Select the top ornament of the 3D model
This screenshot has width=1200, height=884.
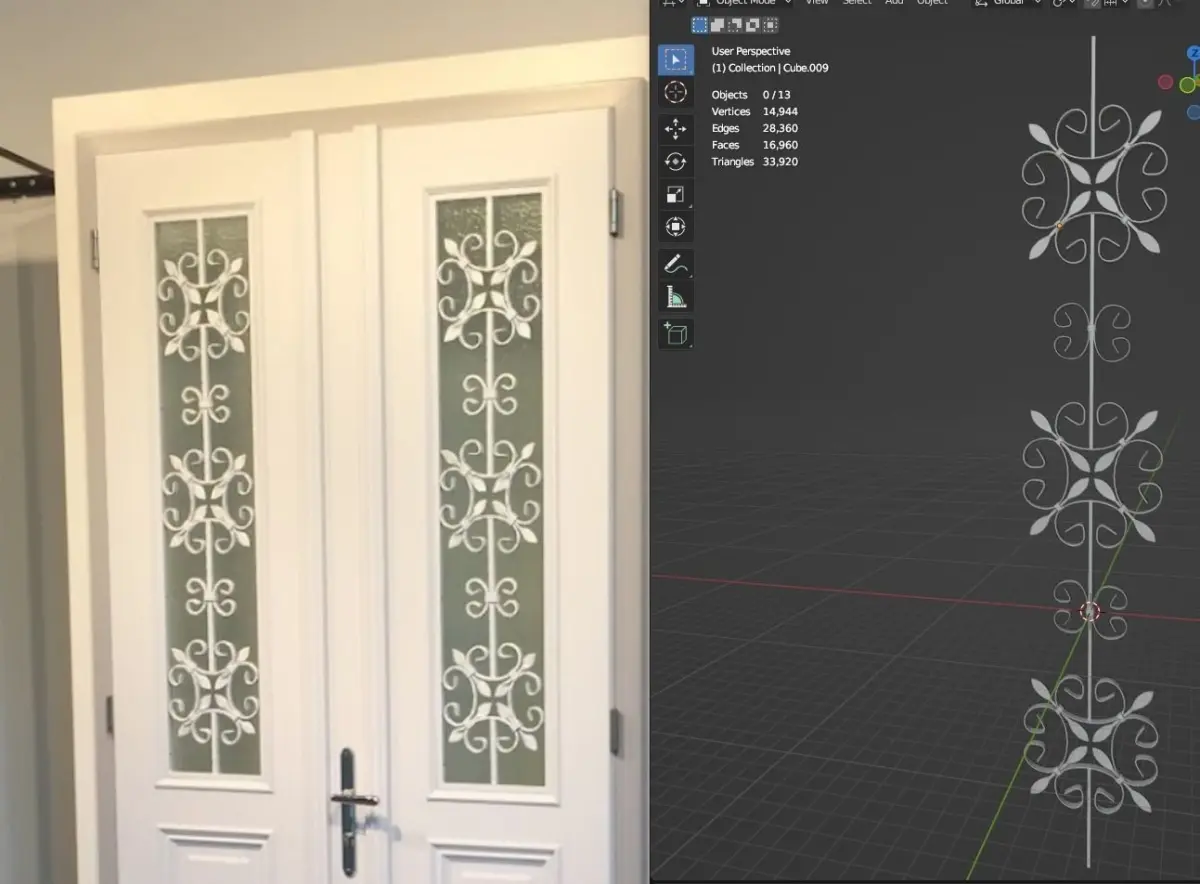coord(1093,184)
